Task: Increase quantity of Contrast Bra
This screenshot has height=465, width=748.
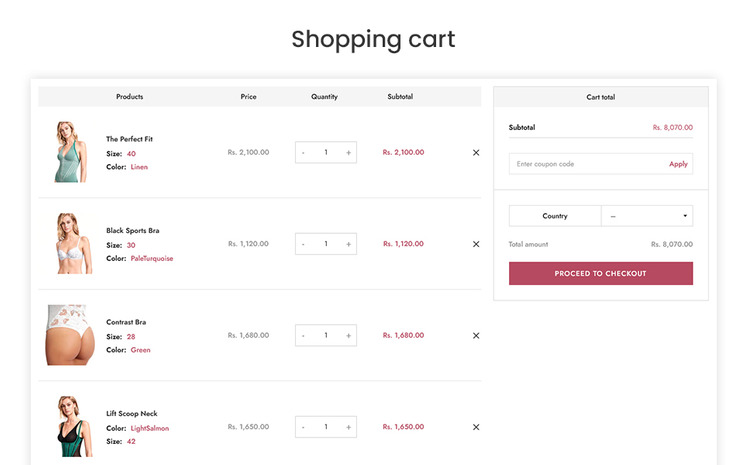Action: coord(349,336)
